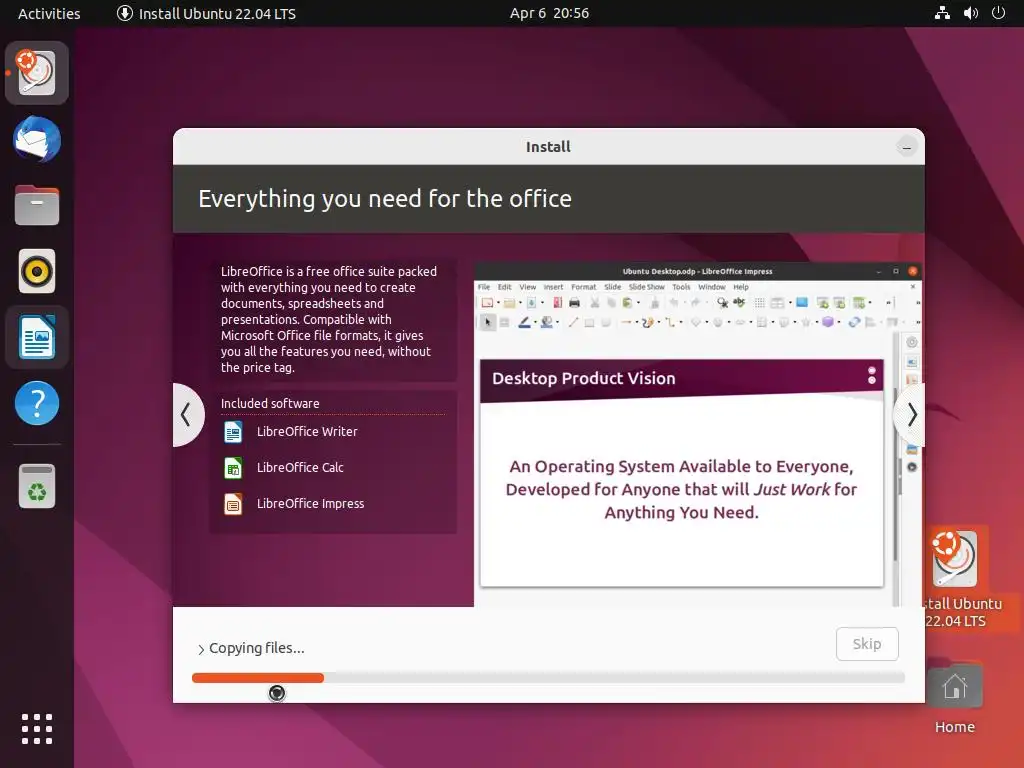The height and width of the screenshot is (768, 1024).
Task: Open Rhythmbox music player in dock
Action: (37, 271)
